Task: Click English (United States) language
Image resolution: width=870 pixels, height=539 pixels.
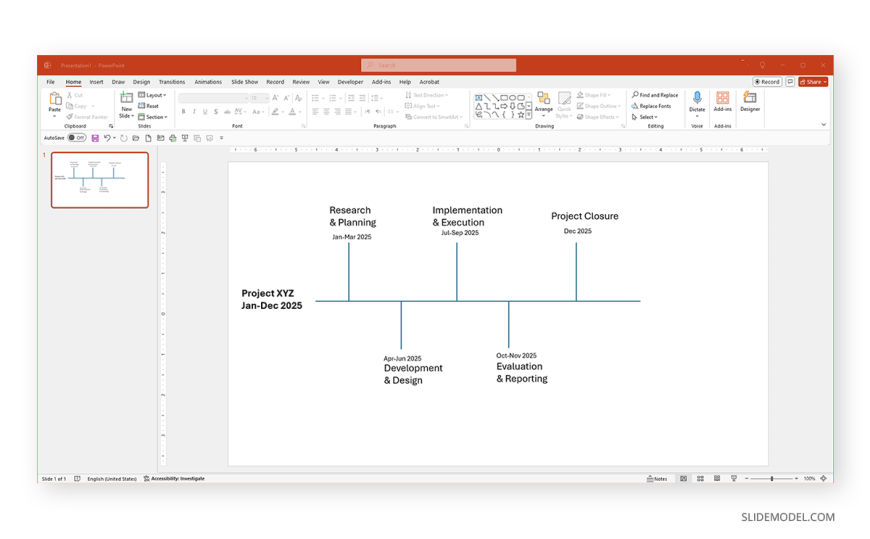Action: coord(112,478)
